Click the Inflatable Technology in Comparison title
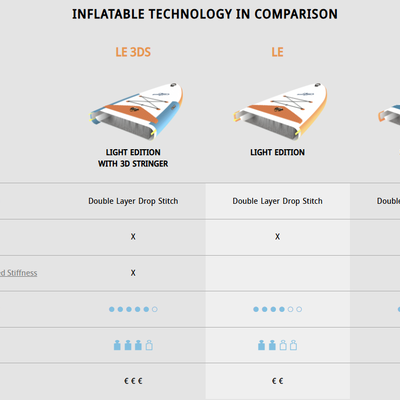 tap(205, 14)
